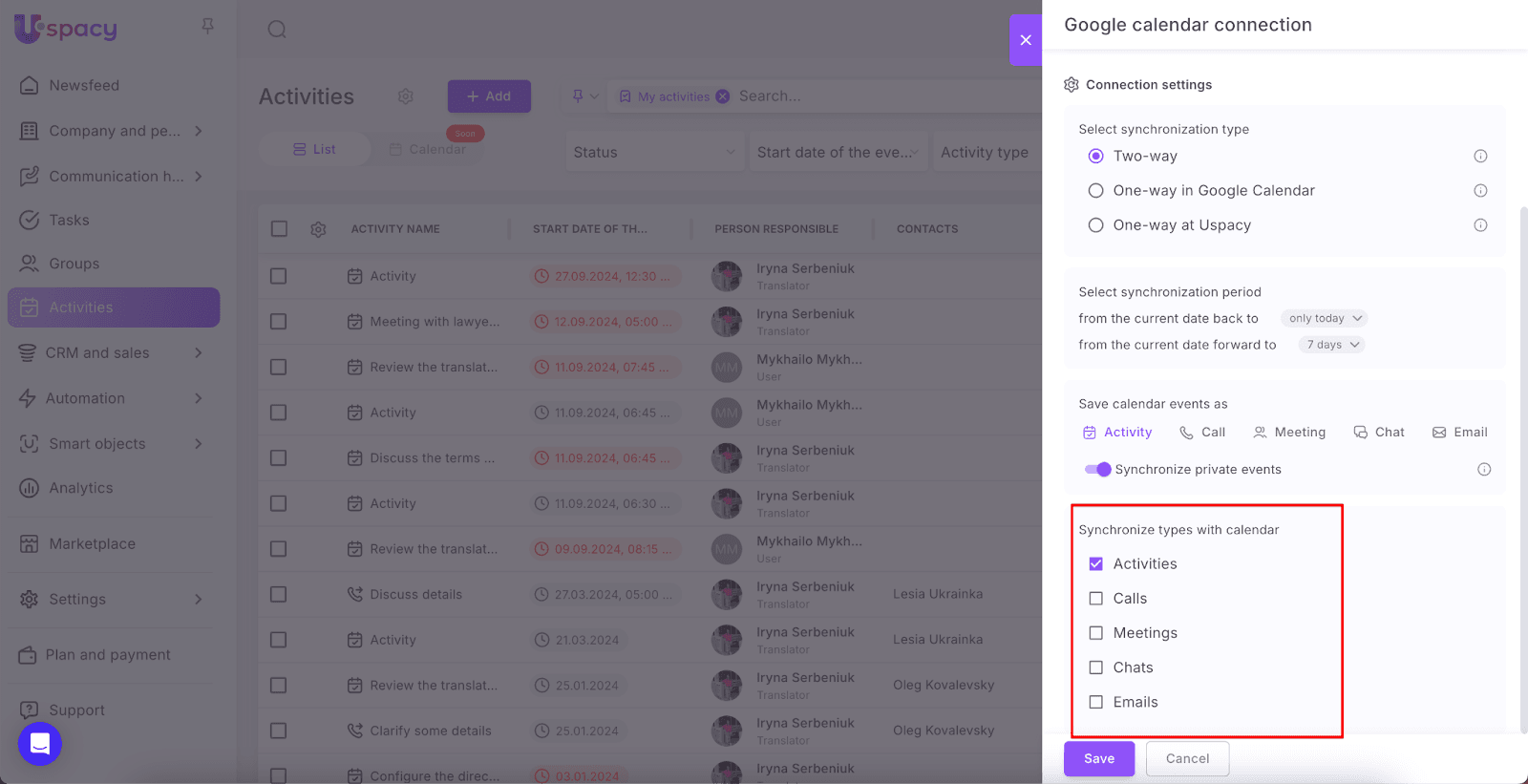The width and height of the screenshot is (1528, 784).
Task: Check the Calls synchronization checkbox
Action: (1096, 599)
